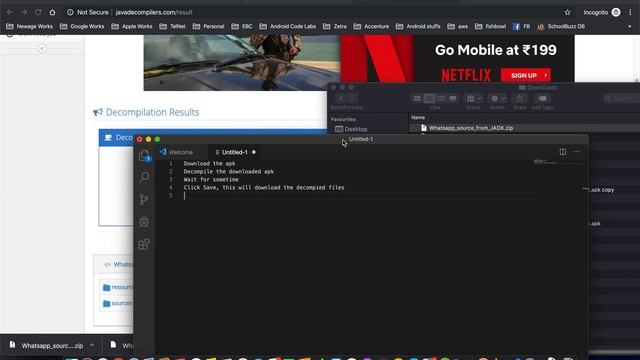The image size is (640, 360).
Task: Click Name column header in Finder
Action: tap(418, 118)
